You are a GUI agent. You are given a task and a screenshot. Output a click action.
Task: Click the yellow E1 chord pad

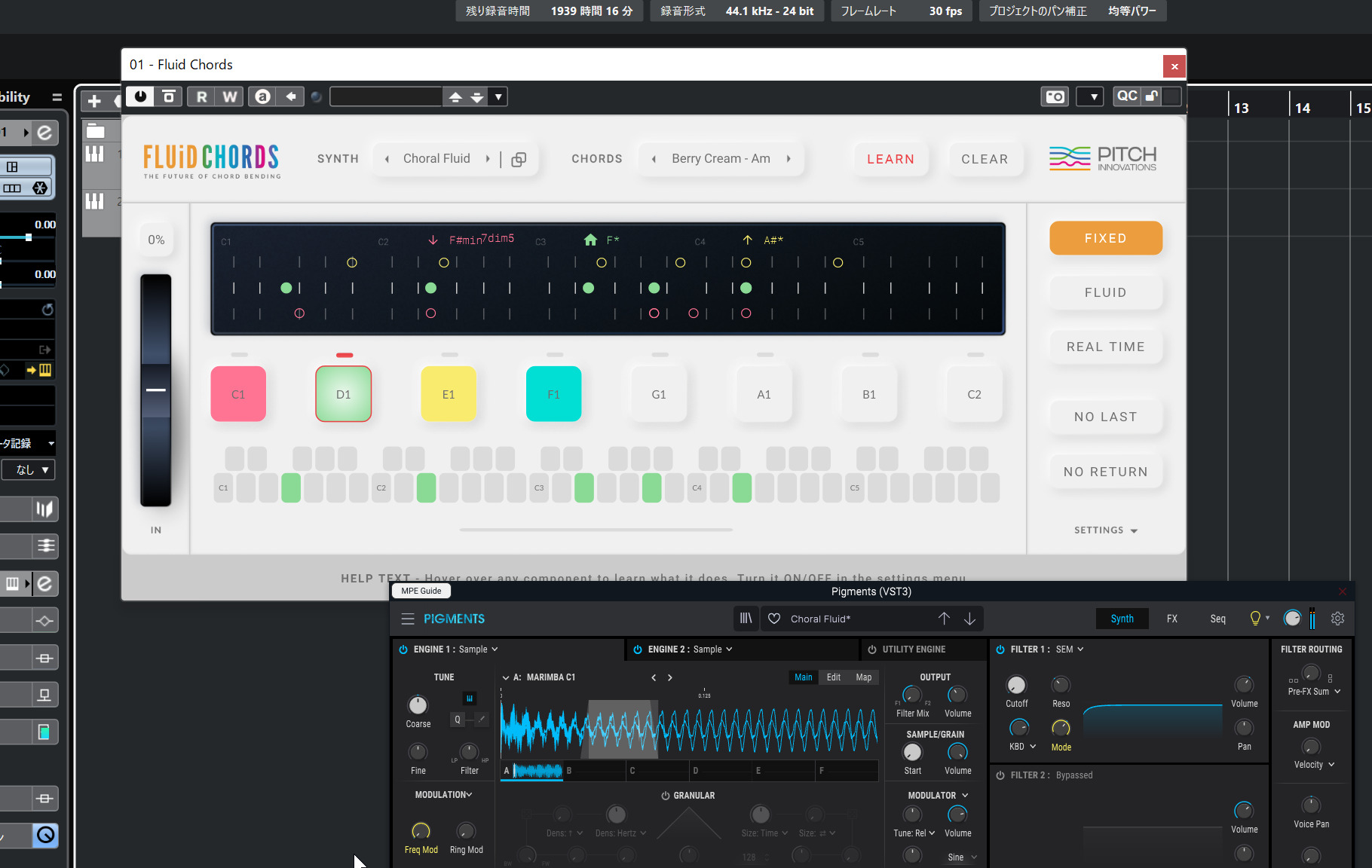(x=449, y=394)
